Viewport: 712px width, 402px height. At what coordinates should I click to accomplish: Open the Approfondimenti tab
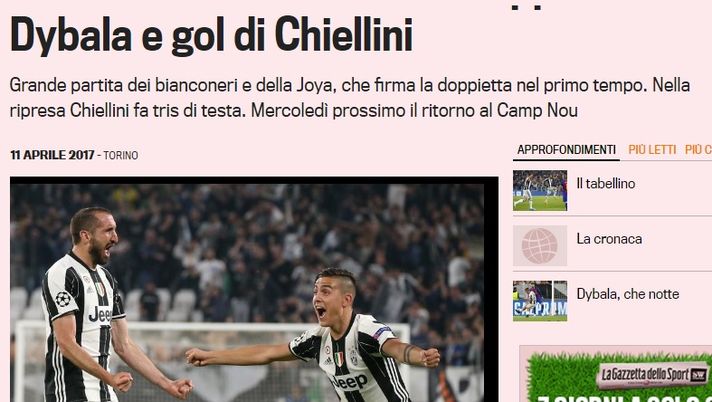pos(566,150)
